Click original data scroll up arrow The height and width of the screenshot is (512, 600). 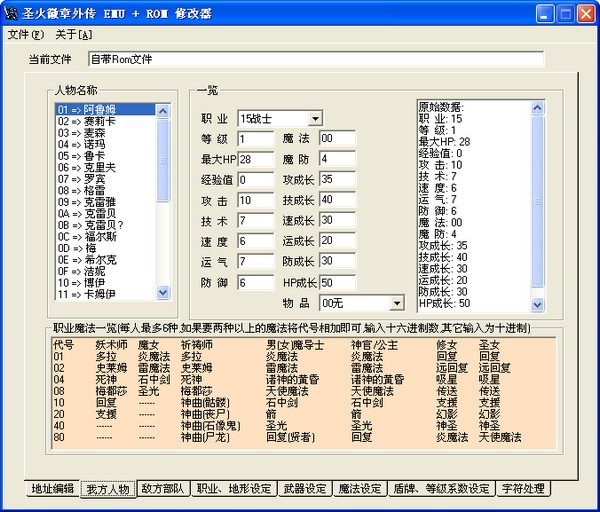pos(537,108)
